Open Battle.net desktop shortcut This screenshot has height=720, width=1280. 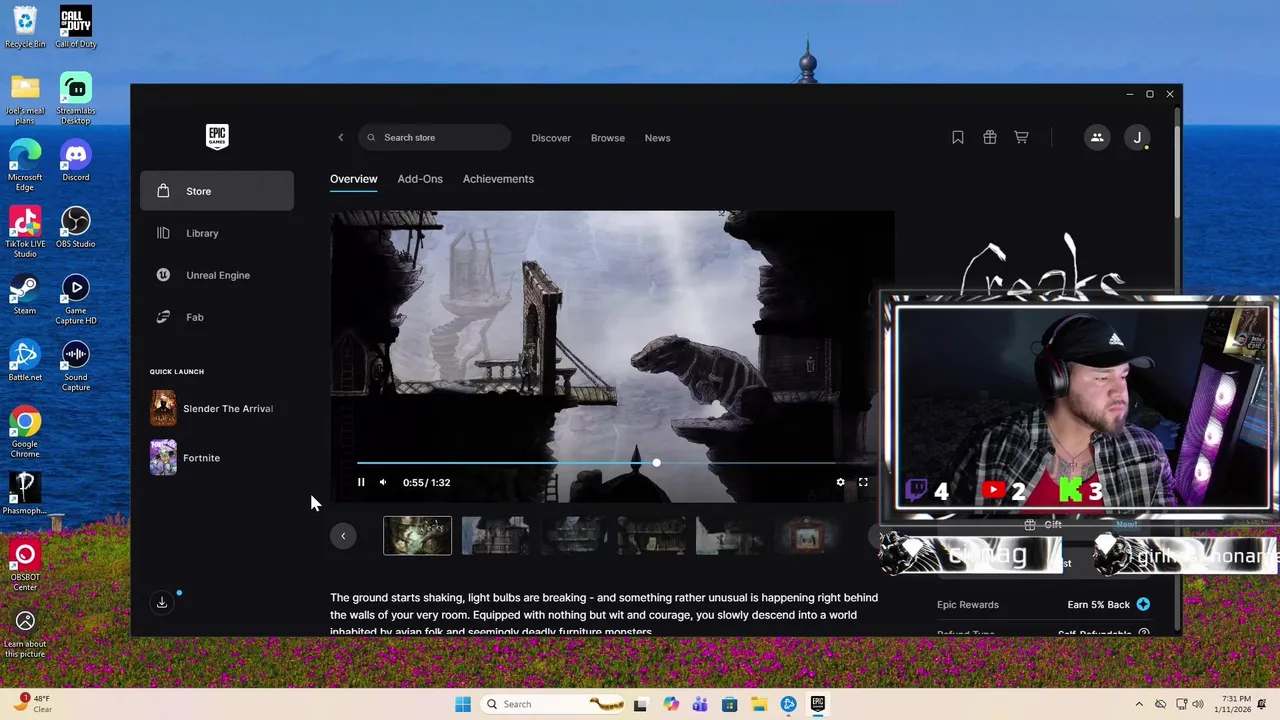[x=25, y=361]
